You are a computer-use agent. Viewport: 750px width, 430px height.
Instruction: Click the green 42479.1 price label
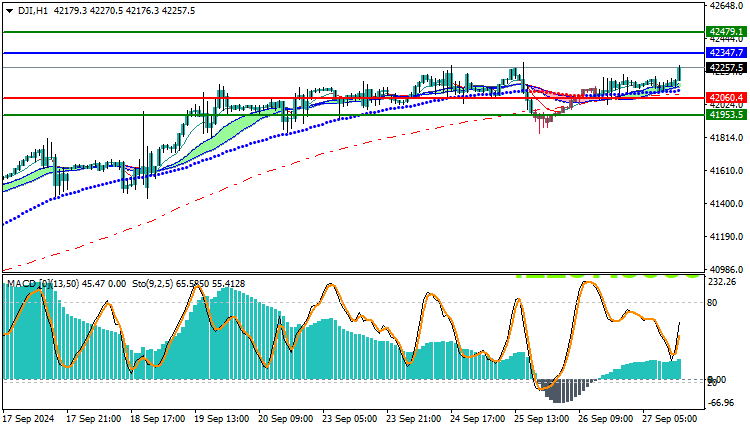pos(726,32)
